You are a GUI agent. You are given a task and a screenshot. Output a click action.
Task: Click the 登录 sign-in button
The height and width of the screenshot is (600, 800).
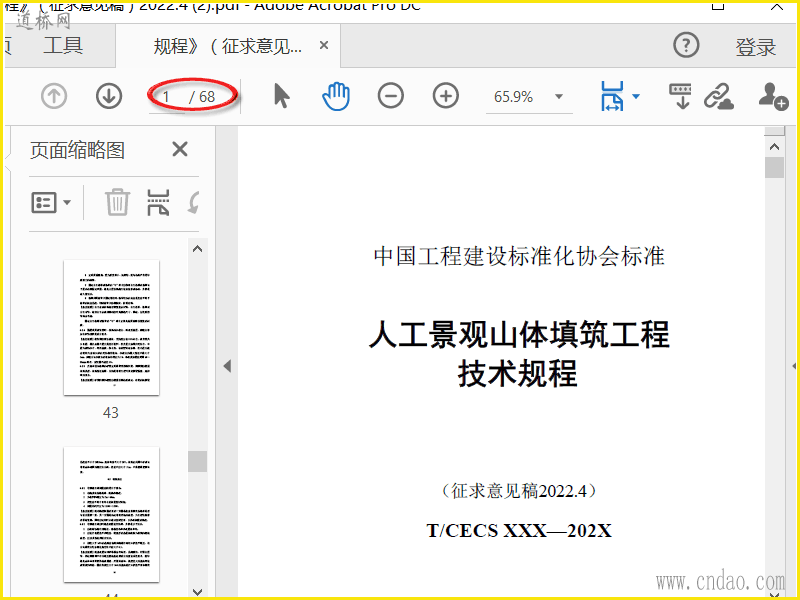pyautogui.click(x=756, y=47)
